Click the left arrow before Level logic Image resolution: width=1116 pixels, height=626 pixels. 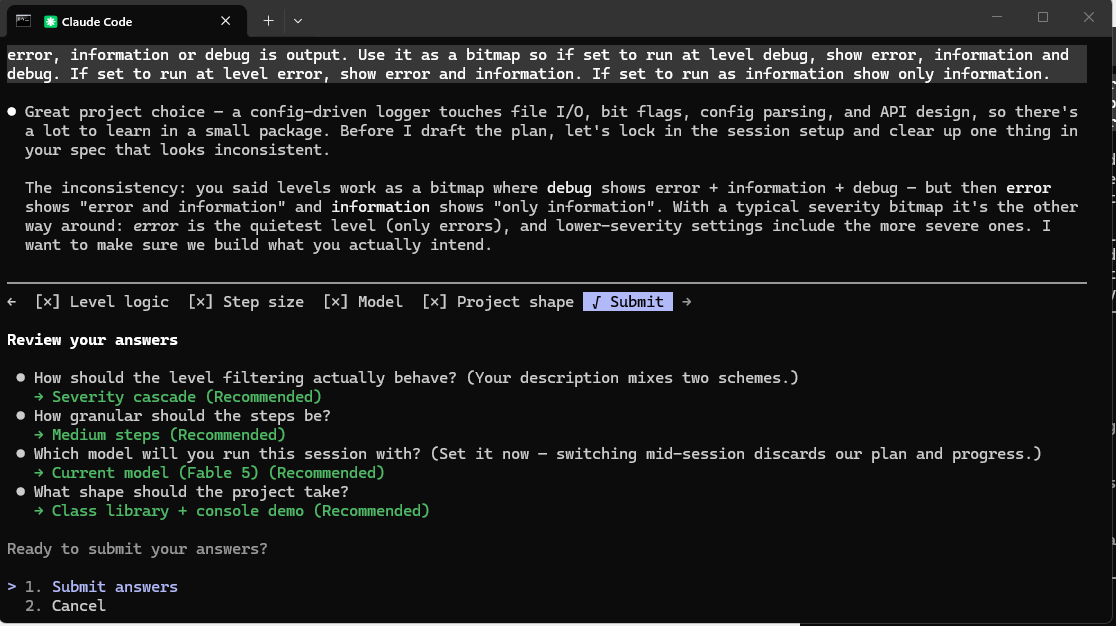pos(12,302)
